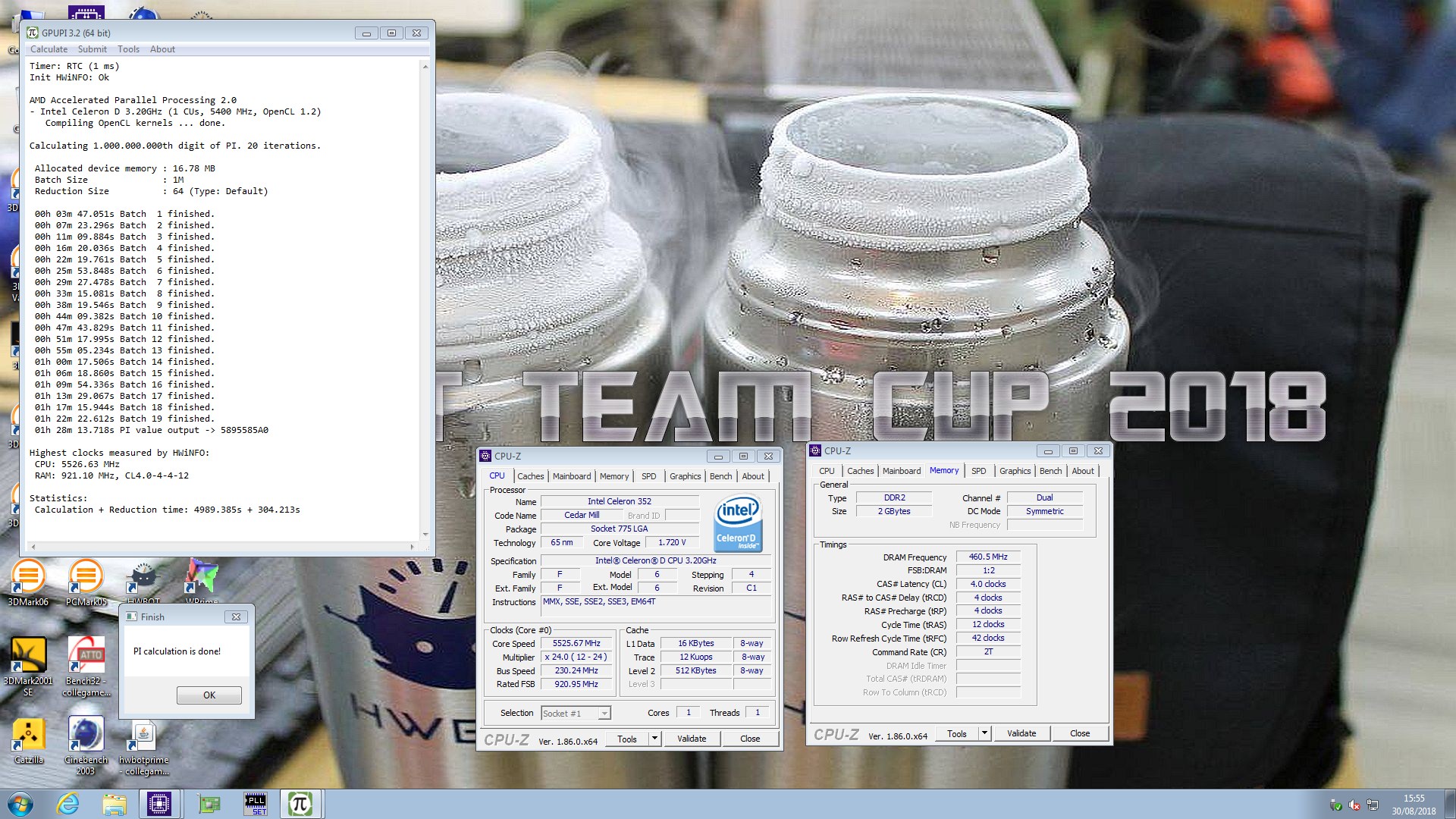Click the 'PI value output' result line
This screenshot has width=1456, height=819.
coord(152,430)
